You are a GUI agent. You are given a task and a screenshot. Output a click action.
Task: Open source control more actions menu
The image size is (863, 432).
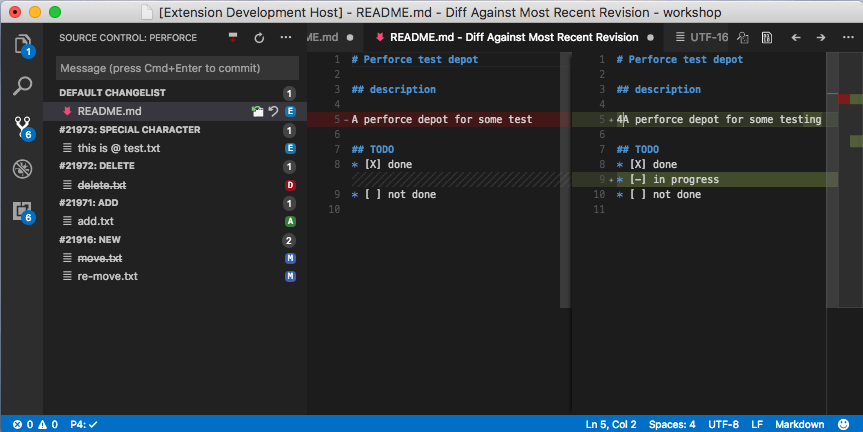[x=286, y=37]
